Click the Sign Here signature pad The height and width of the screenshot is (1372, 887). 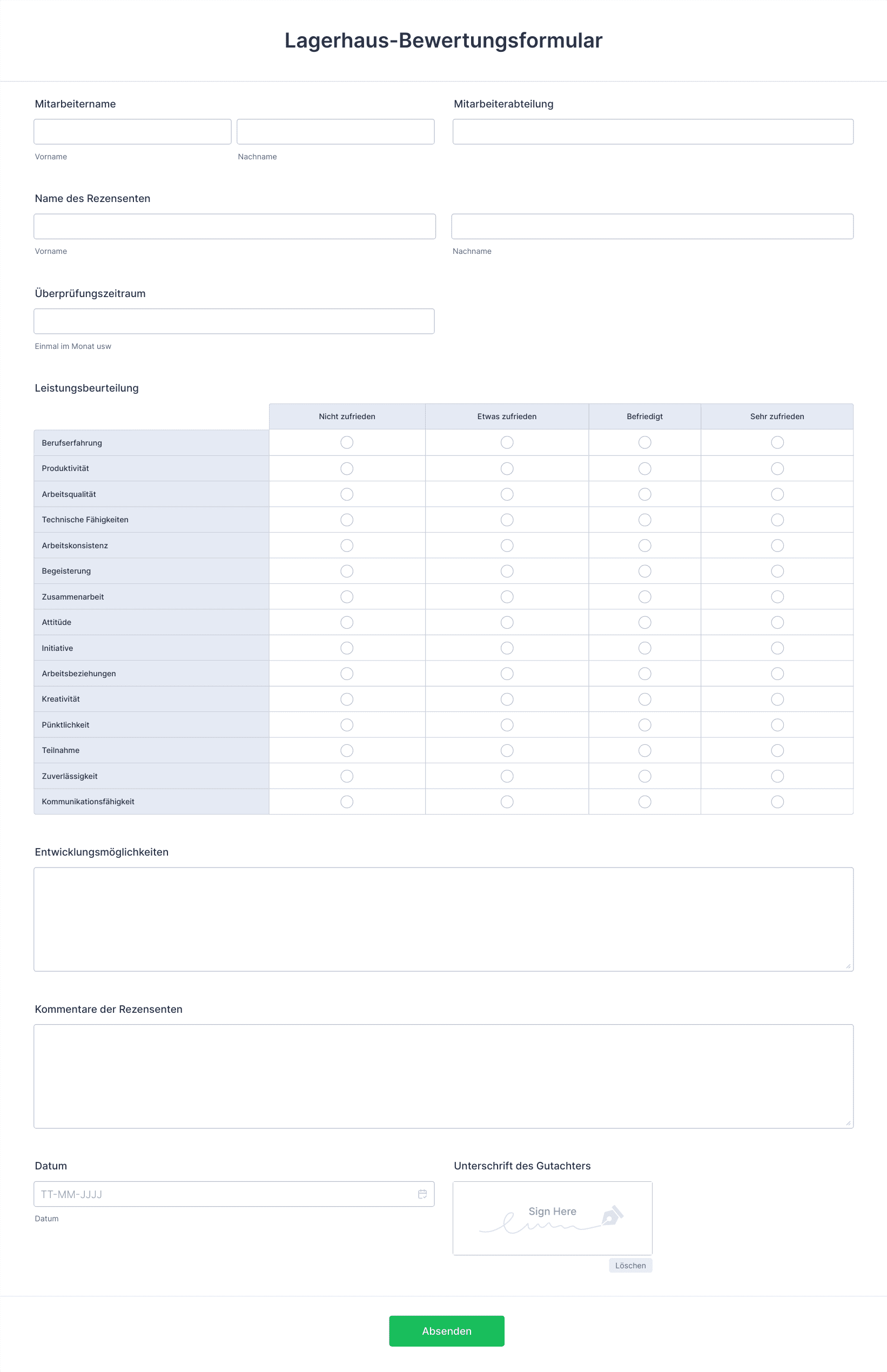(x=552, y=1218)
